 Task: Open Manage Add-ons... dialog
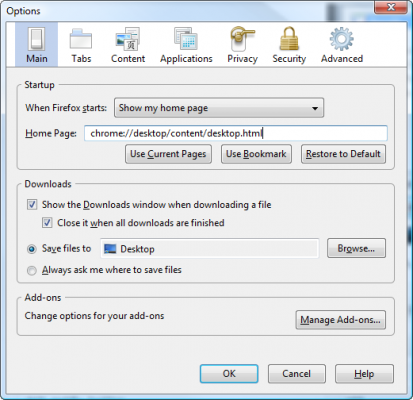[x=341, y=320]
